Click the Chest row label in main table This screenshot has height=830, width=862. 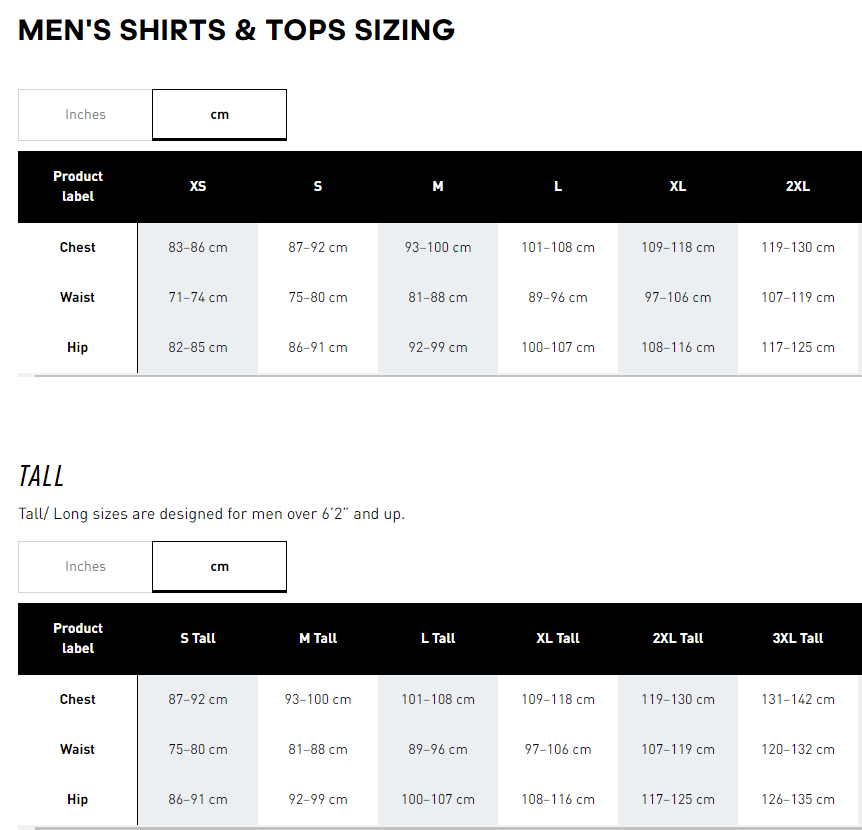(x=78, y=247)
